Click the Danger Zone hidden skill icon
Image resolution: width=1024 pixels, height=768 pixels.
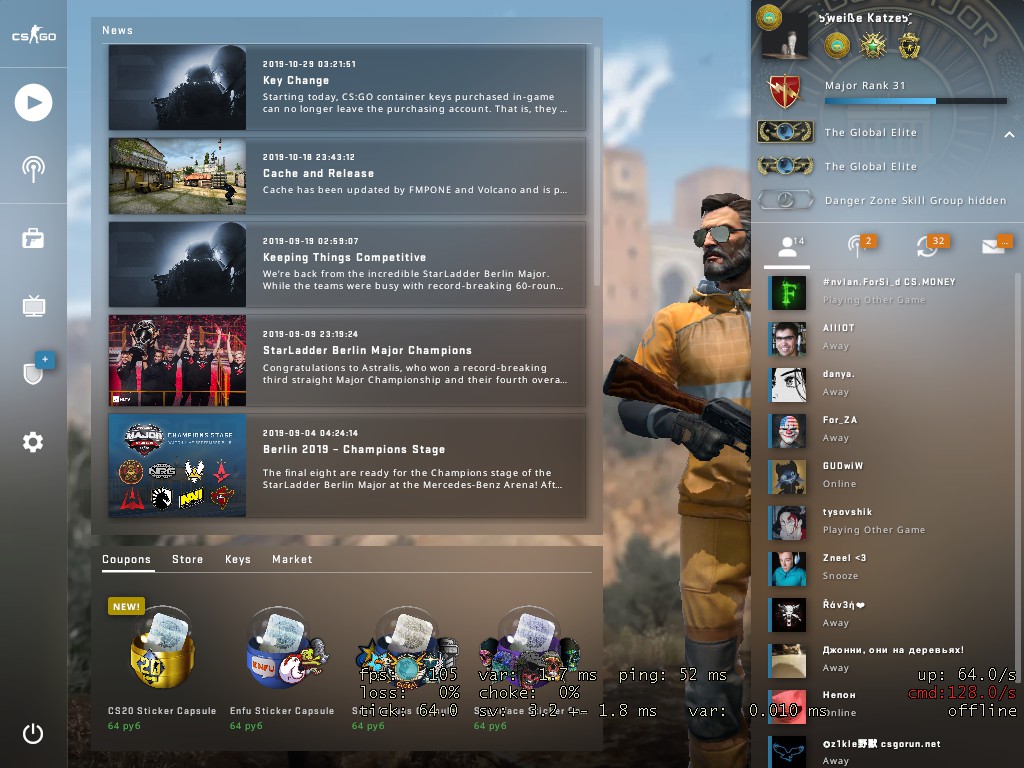(x=786, y=200)
